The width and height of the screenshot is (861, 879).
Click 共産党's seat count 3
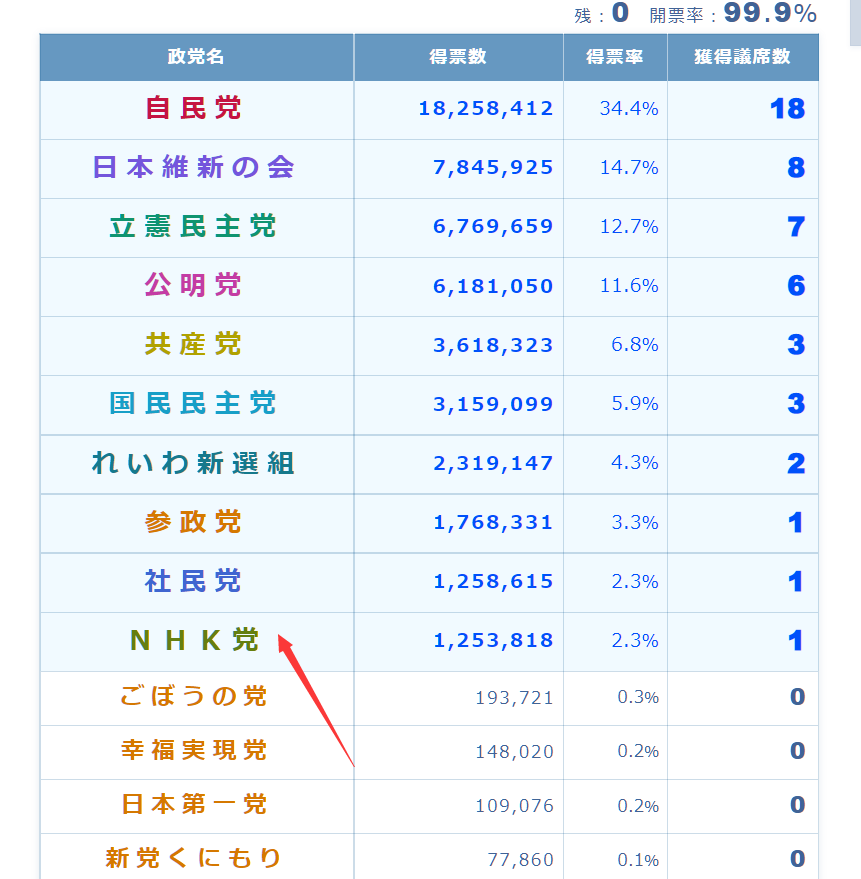click(796, 345)
